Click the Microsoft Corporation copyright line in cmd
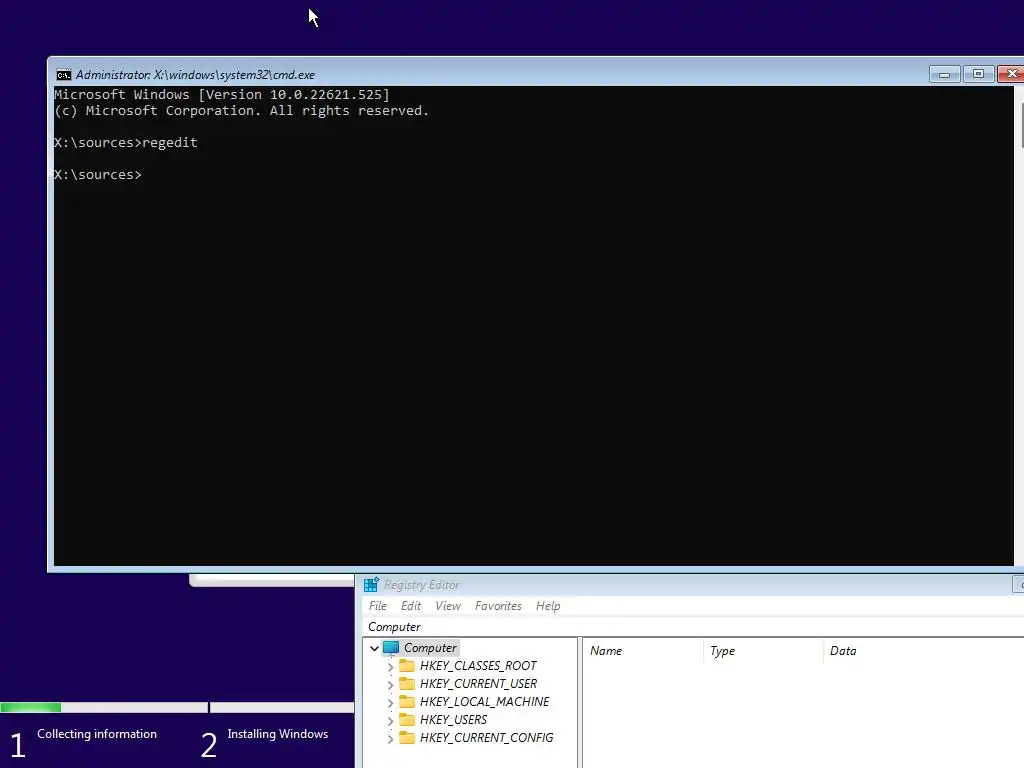 [242, 110]
